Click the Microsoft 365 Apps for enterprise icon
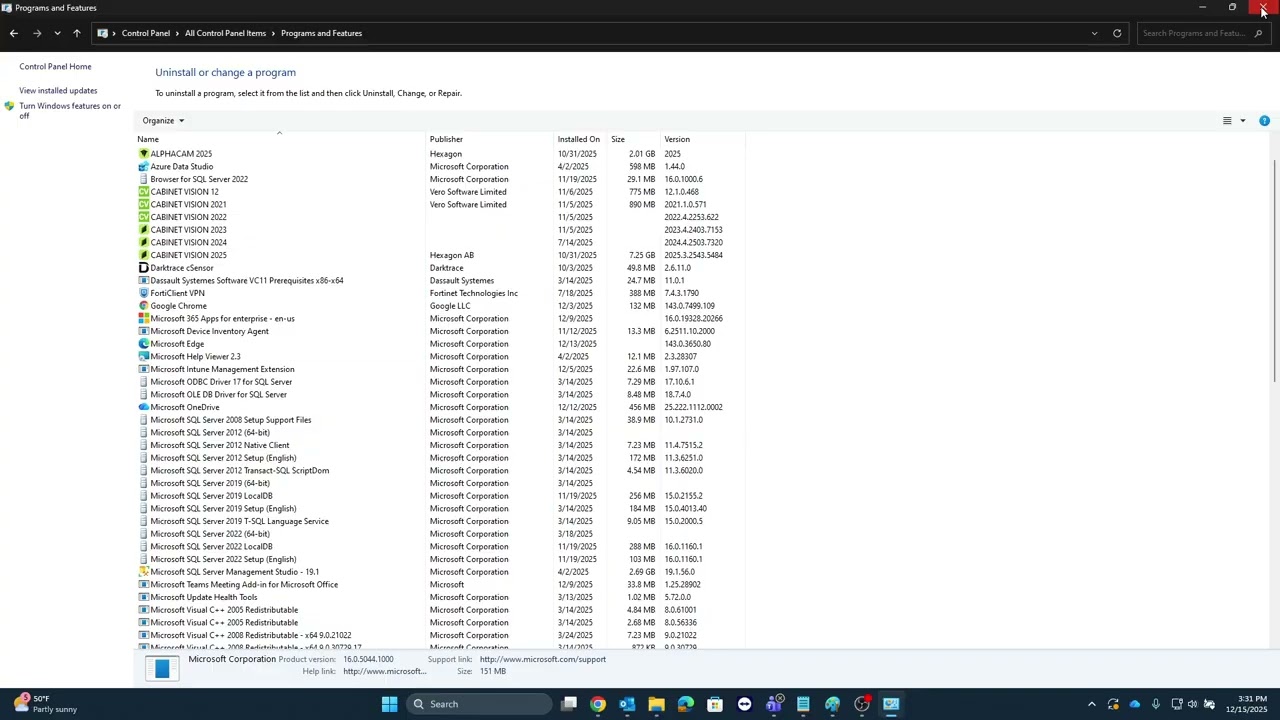 pos(143,319)
